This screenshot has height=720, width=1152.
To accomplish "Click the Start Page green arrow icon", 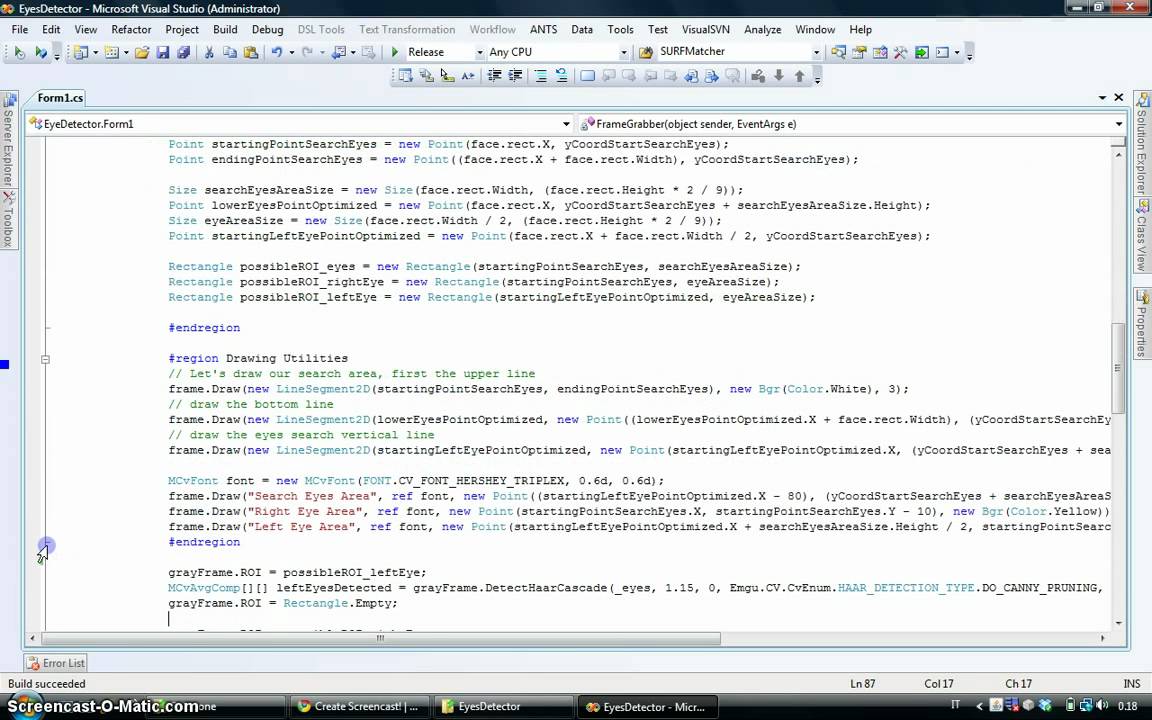I will coord(921,52).
